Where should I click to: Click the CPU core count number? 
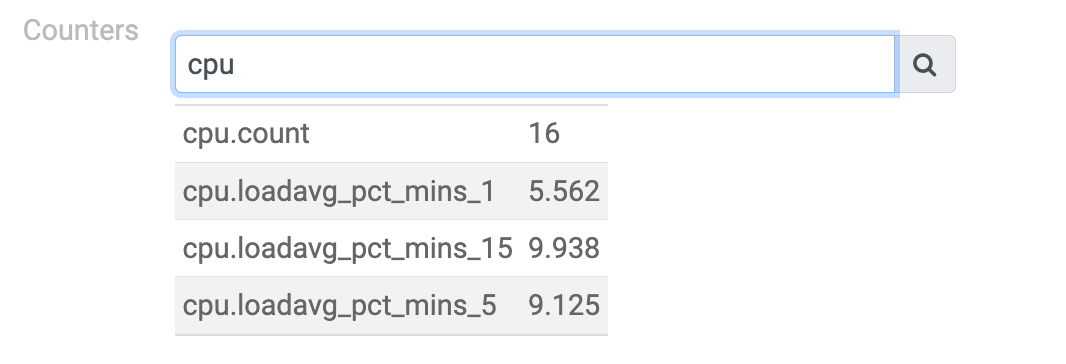(544, 133)
